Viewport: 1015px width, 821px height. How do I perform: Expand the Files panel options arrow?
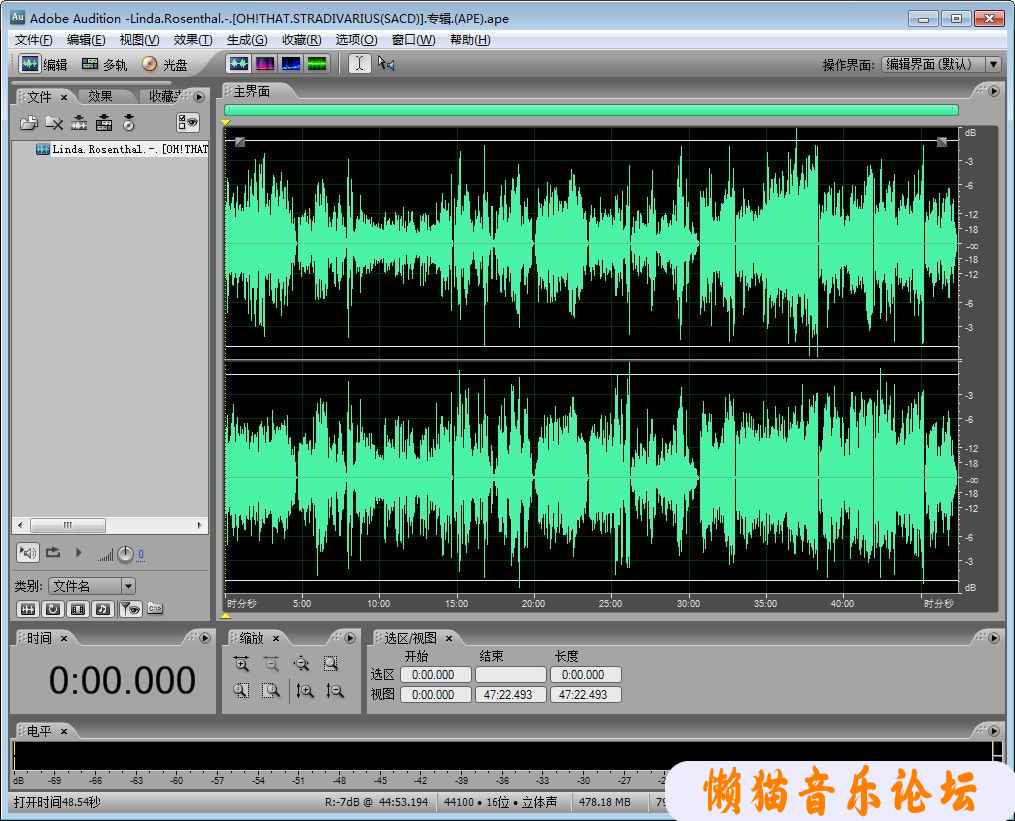click(199, 96)
